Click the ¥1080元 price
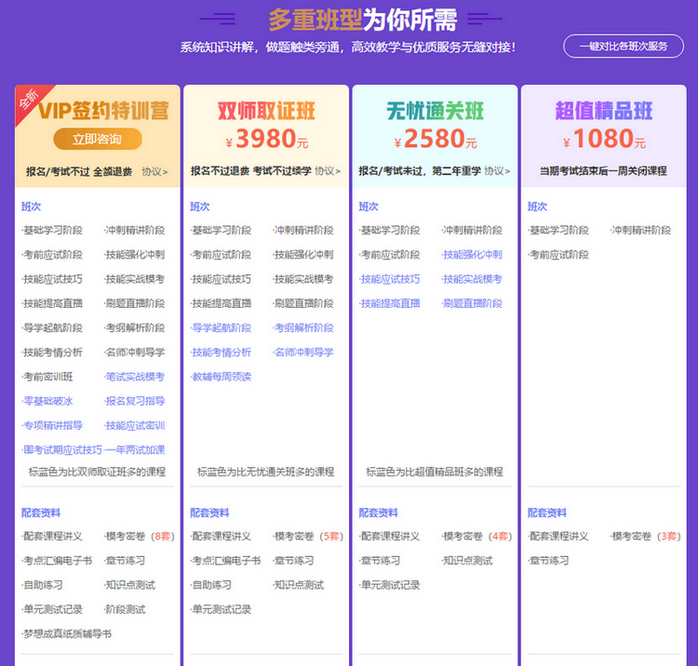The width and height of the screenshot is (698, 666). [603, 139]
